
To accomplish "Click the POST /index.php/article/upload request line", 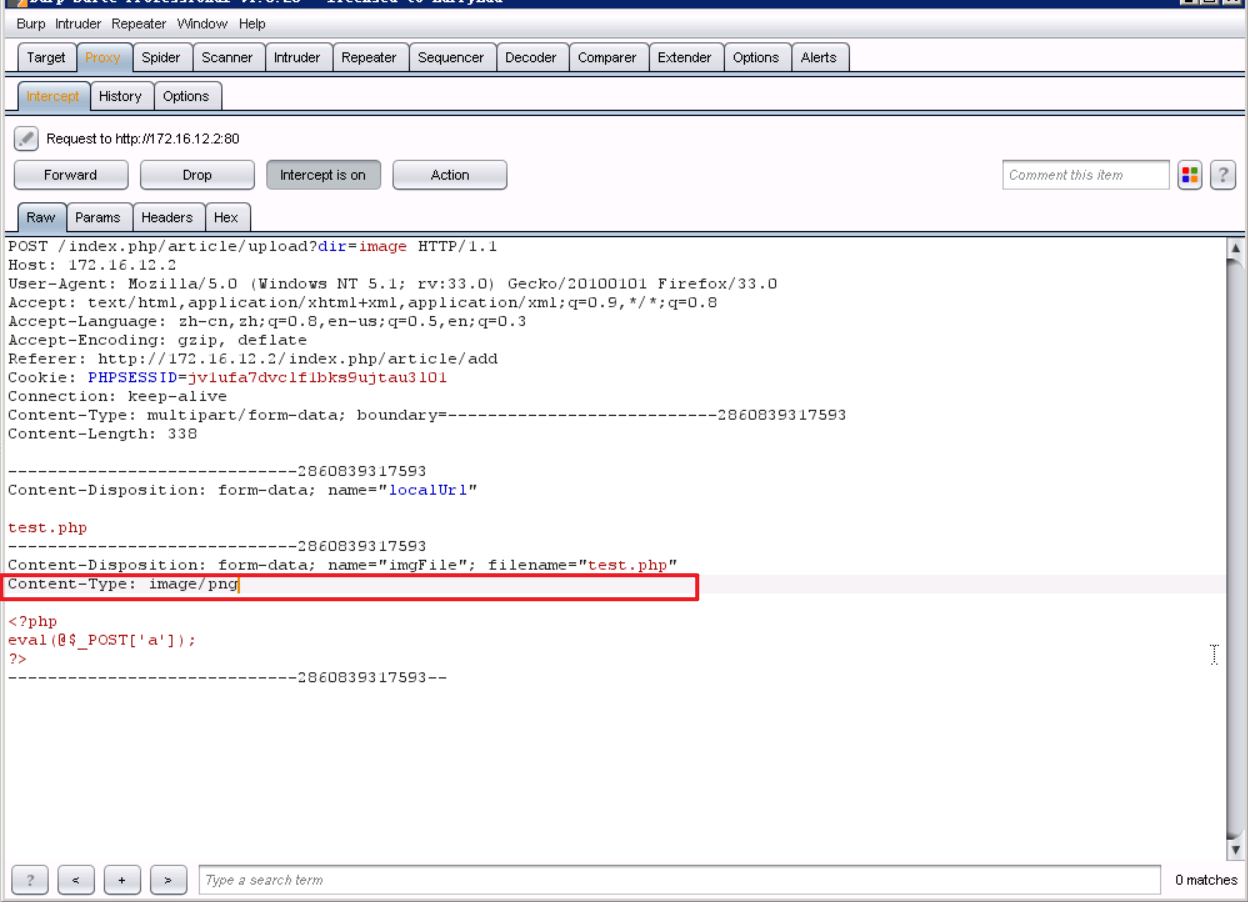I will point(252,246).
